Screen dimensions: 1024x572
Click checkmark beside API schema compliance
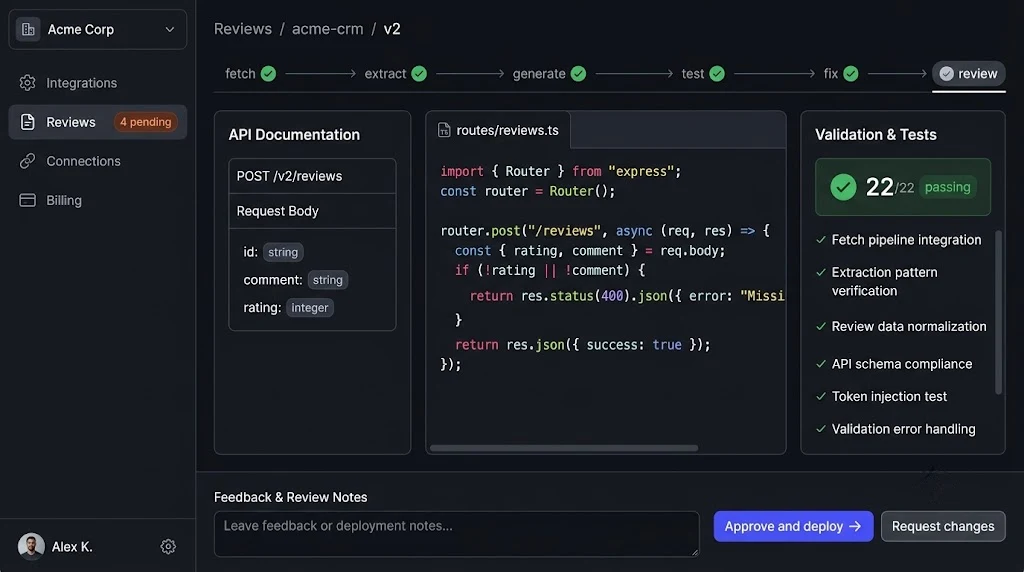(x=821, y=364)
